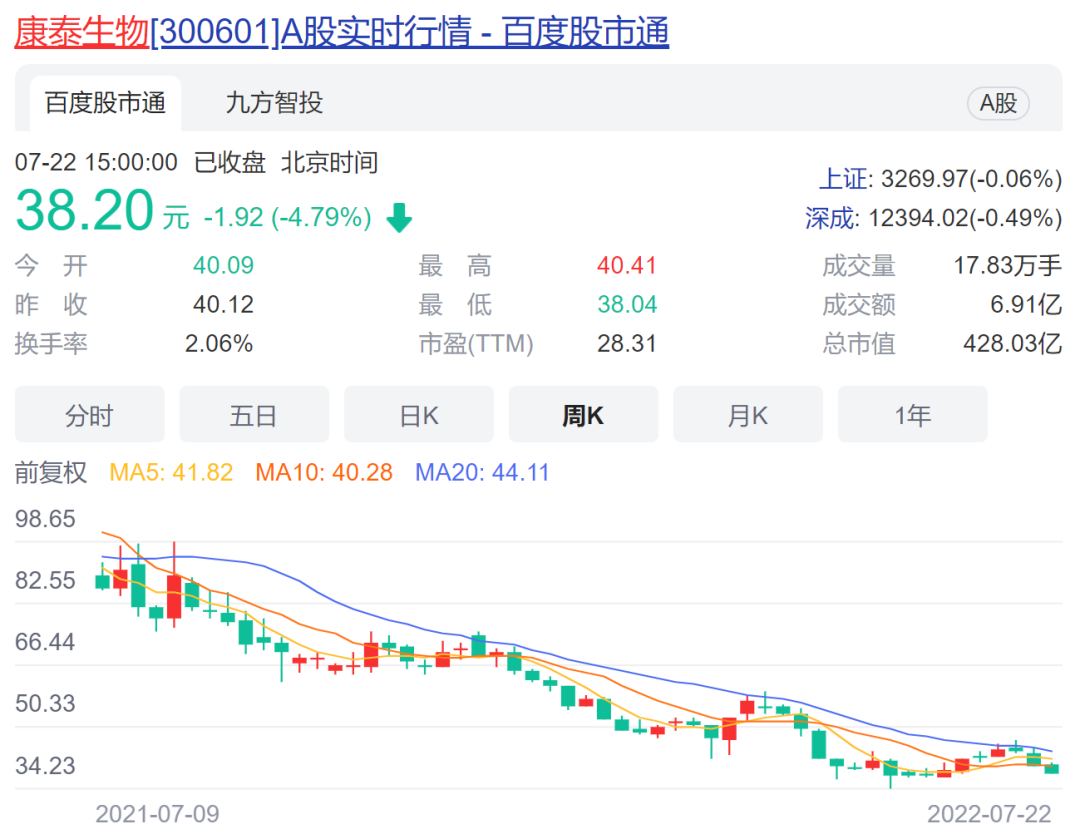Click the 2021-07-09 start date label
This screenshot has width=1080, height=834.
(x=157, y=813)
